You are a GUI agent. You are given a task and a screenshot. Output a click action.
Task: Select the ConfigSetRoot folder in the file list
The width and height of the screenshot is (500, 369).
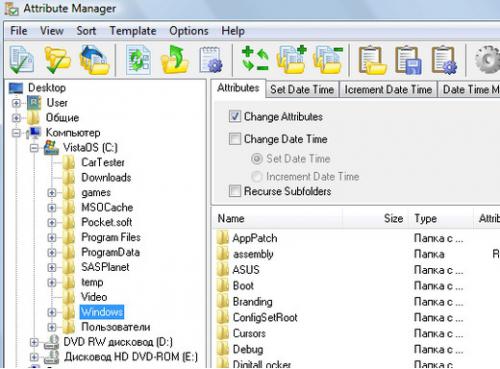tap(265, 317)
